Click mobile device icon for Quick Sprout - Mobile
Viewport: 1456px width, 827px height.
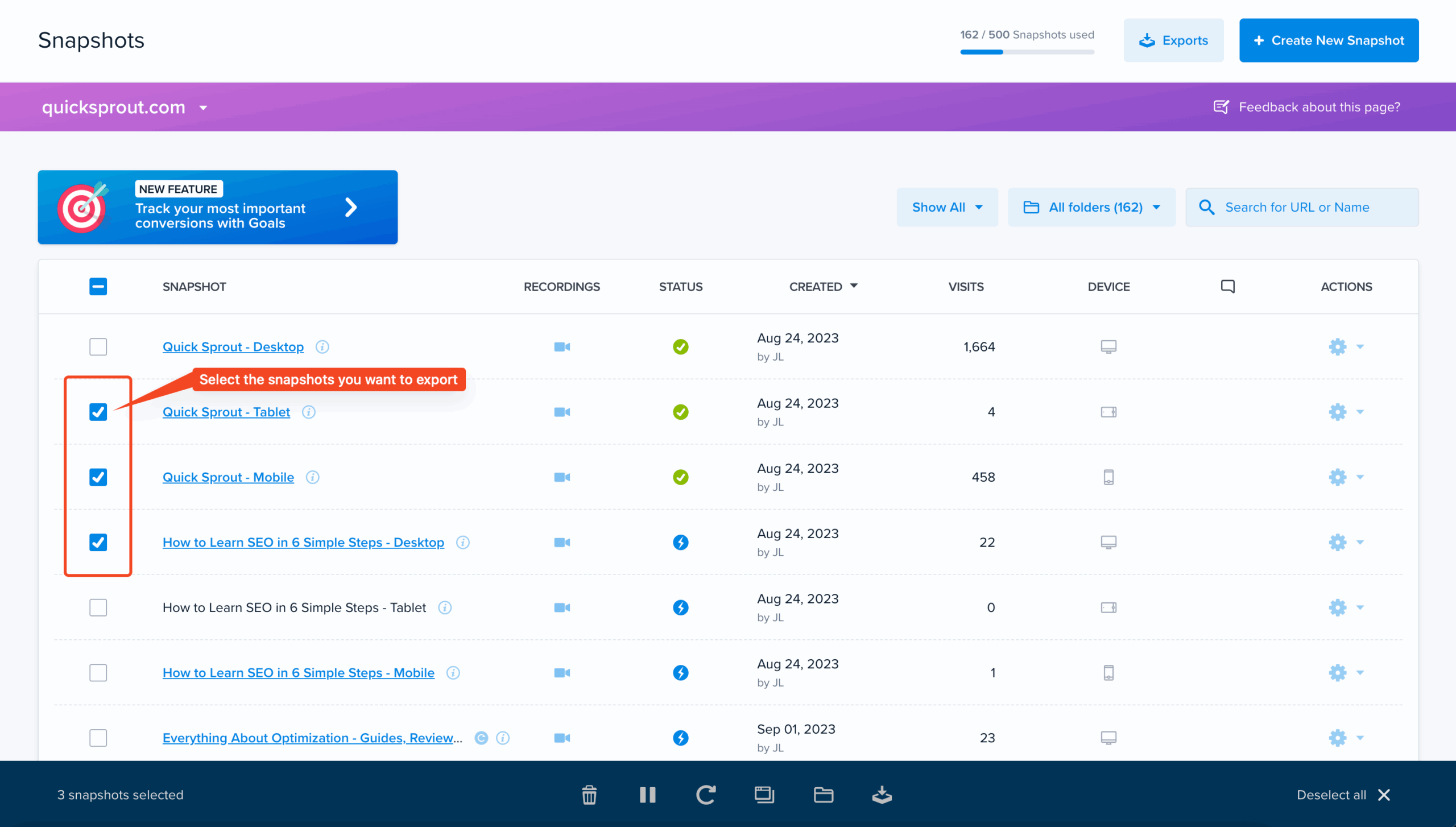[x=1108, y=477]
